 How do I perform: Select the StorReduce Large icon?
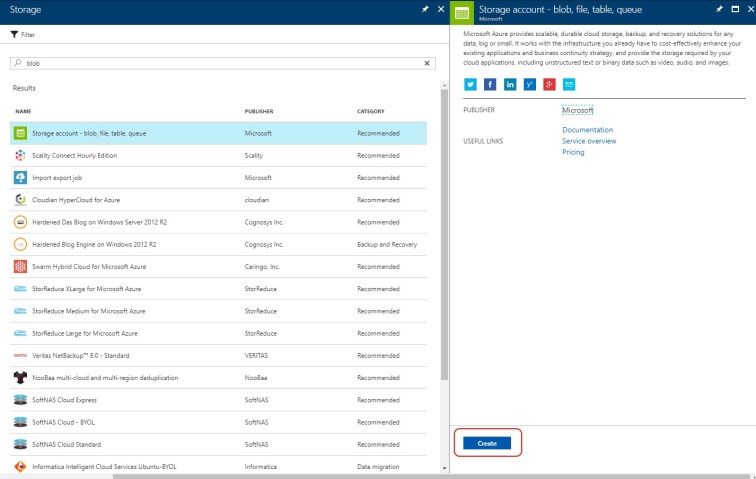[x=20, y=333]
